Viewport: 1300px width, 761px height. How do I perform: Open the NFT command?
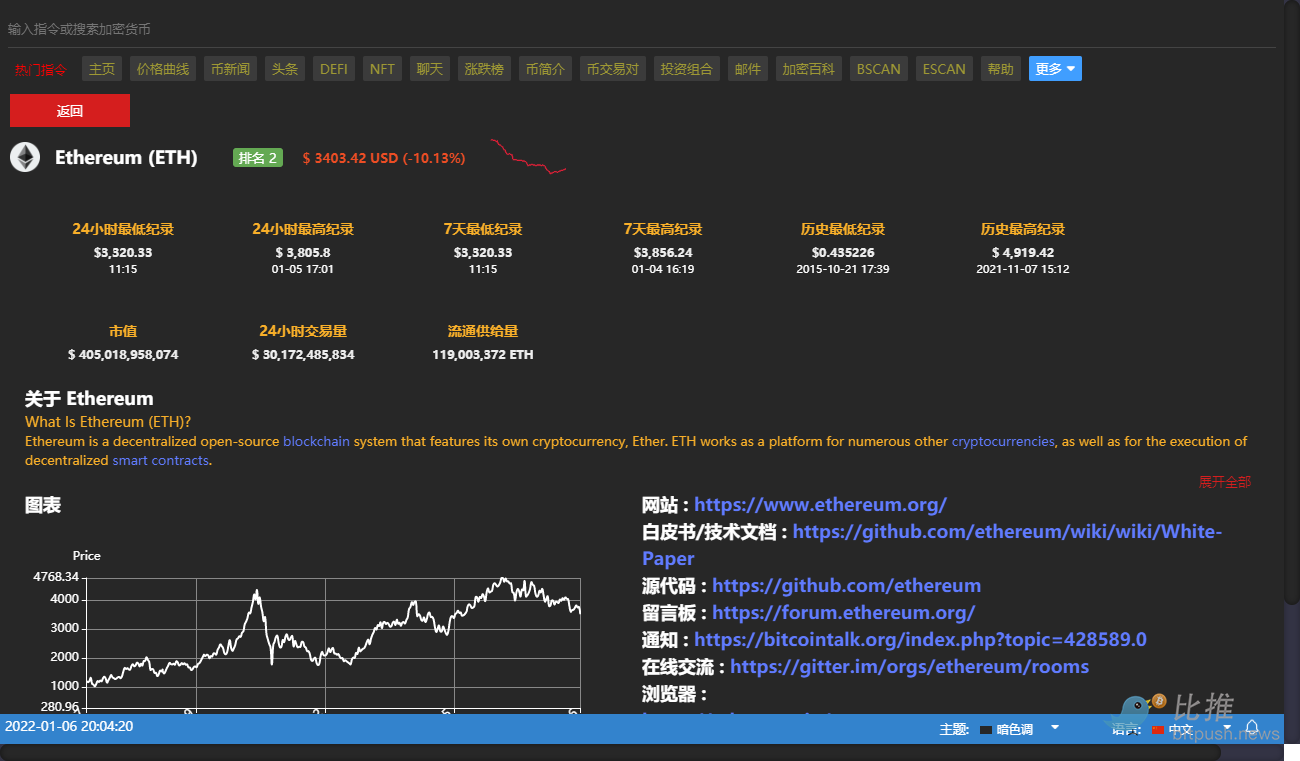[x=382, y=69]
